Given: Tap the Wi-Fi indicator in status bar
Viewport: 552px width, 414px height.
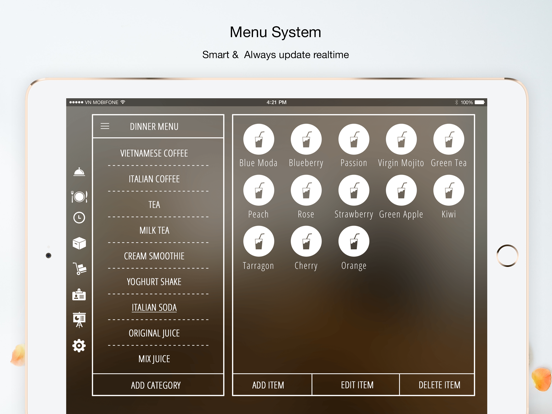Looking at the screenshot, I should pos(123,102).
